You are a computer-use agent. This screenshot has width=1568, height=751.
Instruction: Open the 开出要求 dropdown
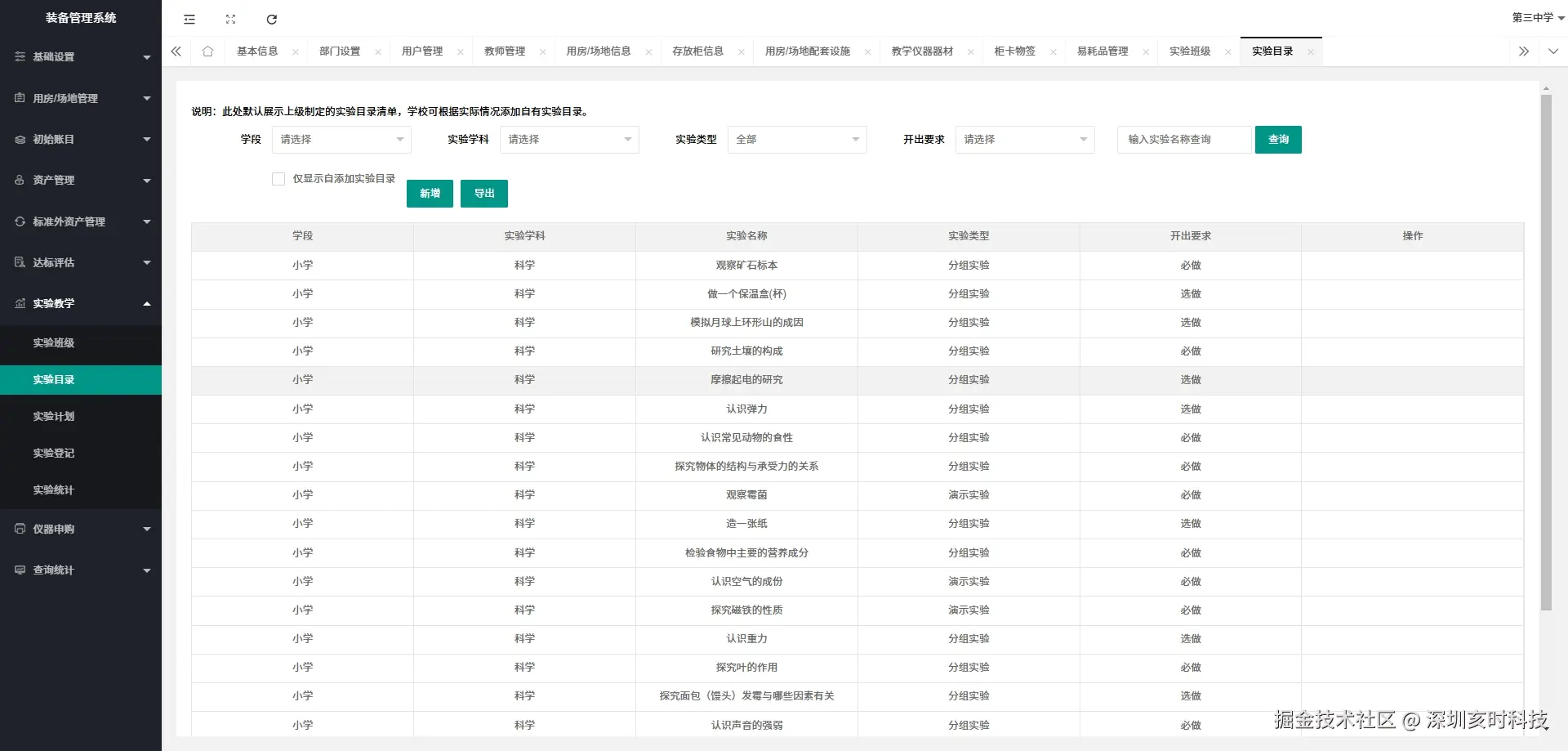click(1025, 140)
